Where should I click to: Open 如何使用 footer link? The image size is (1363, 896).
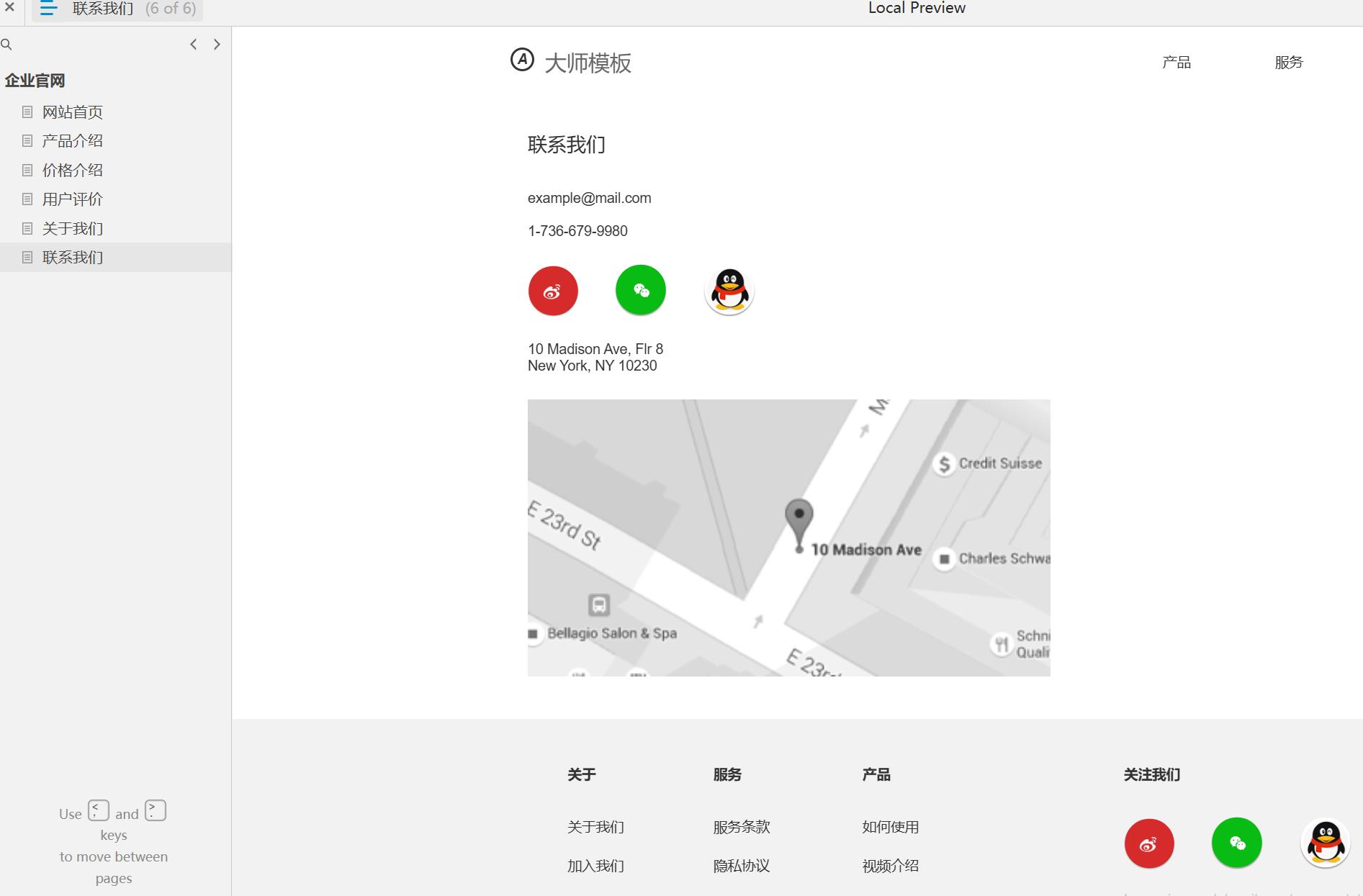pos(891,827)
